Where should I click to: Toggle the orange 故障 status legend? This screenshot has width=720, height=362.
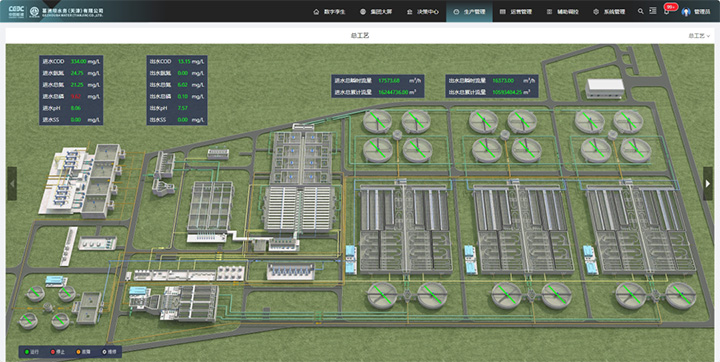point(83,352)
